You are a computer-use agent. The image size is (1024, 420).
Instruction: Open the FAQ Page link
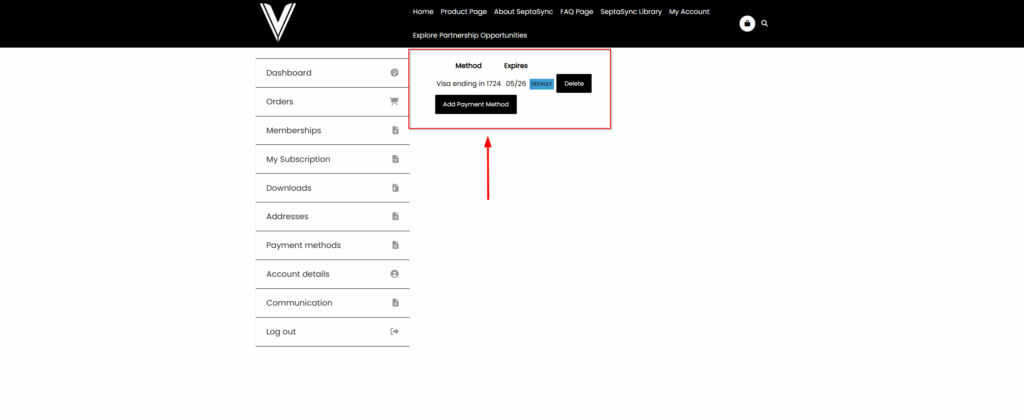coord(576,12)
